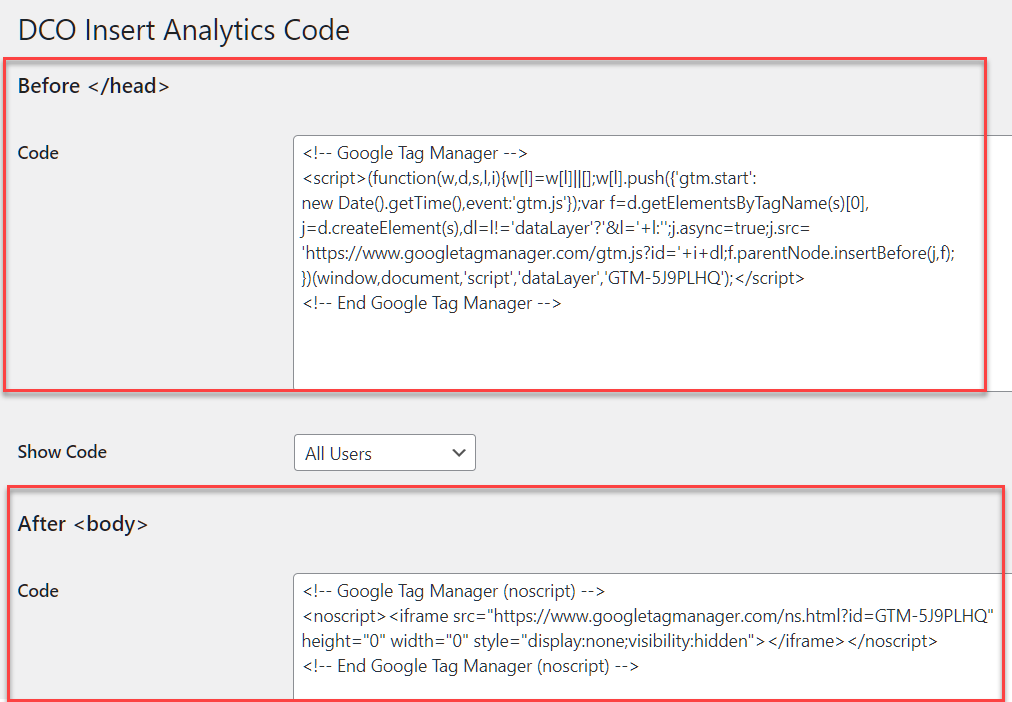Click the Before </head> section heading
Image resolution: width=1012 pixels, height=702 pixels.
coord(94,86)
